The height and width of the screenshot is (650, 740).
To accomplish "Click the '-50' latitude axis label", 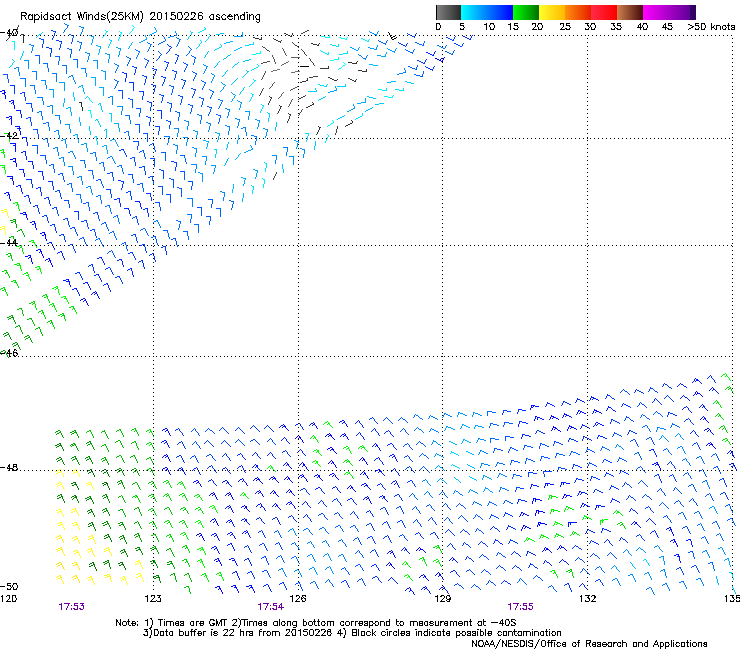I will click(9, 587).
